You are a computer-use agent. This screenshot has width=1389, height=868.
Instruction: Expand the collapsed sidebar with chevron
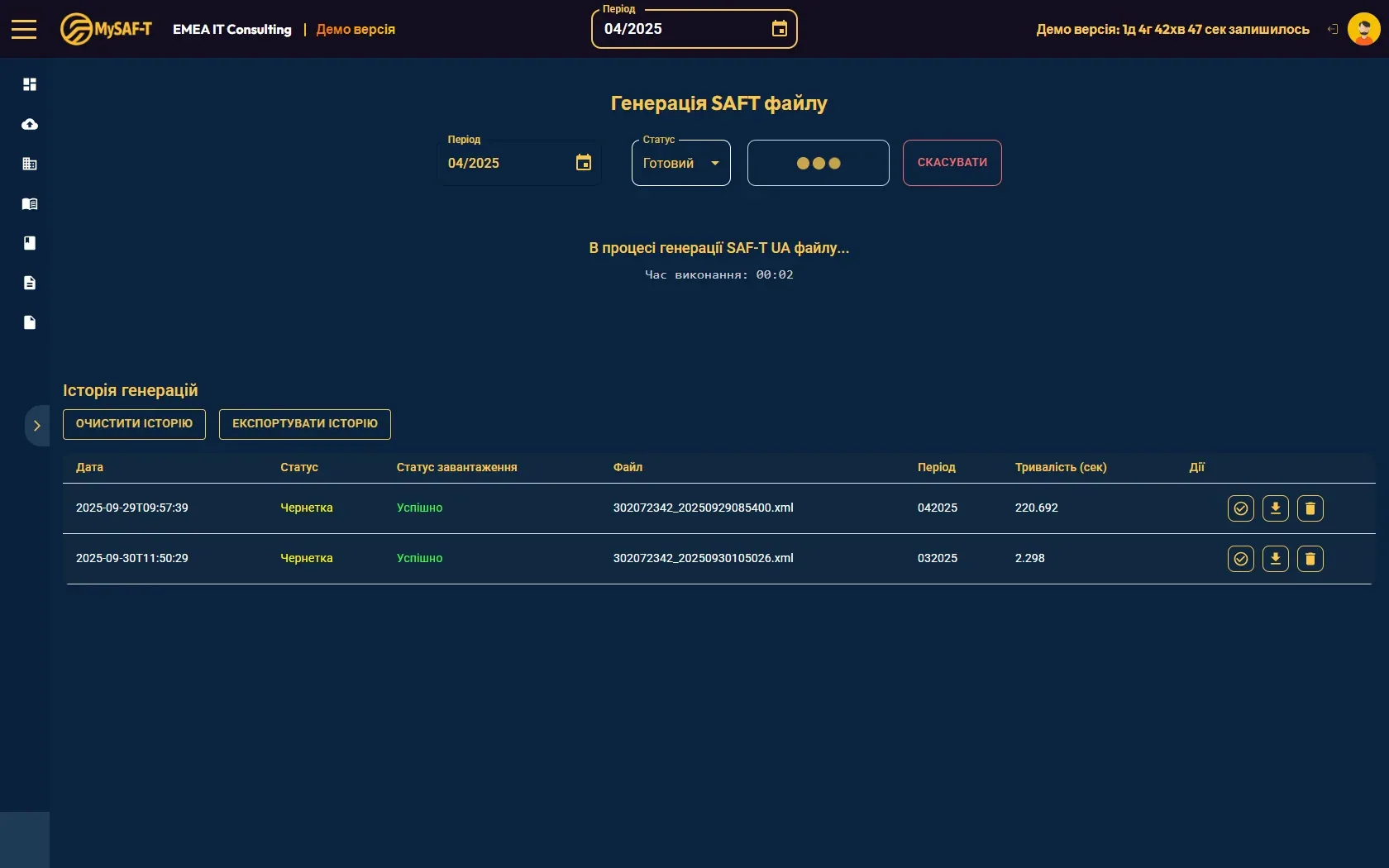tap(36, 426)
